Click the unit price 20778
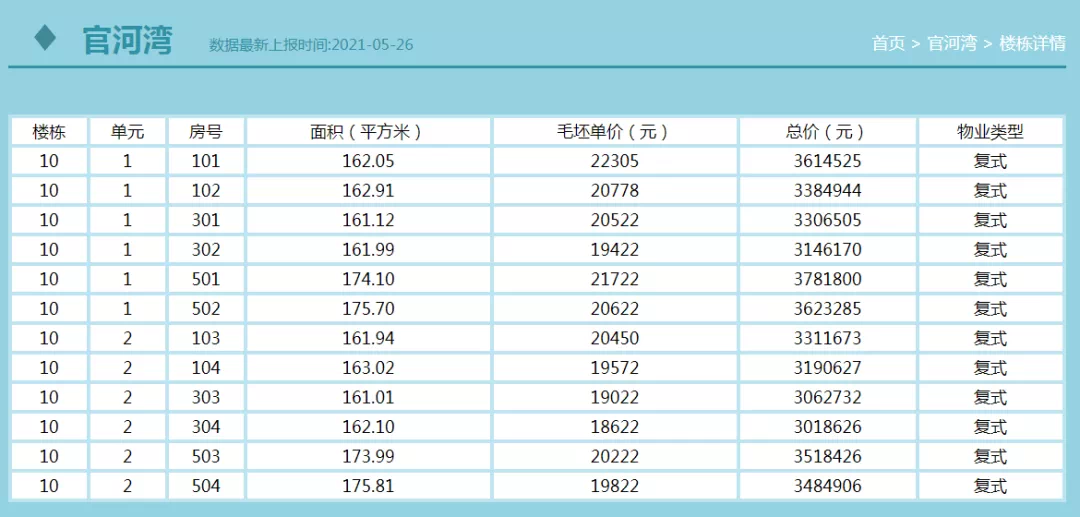The height and width of the screenshot is (517, 1080). point(615,191)
